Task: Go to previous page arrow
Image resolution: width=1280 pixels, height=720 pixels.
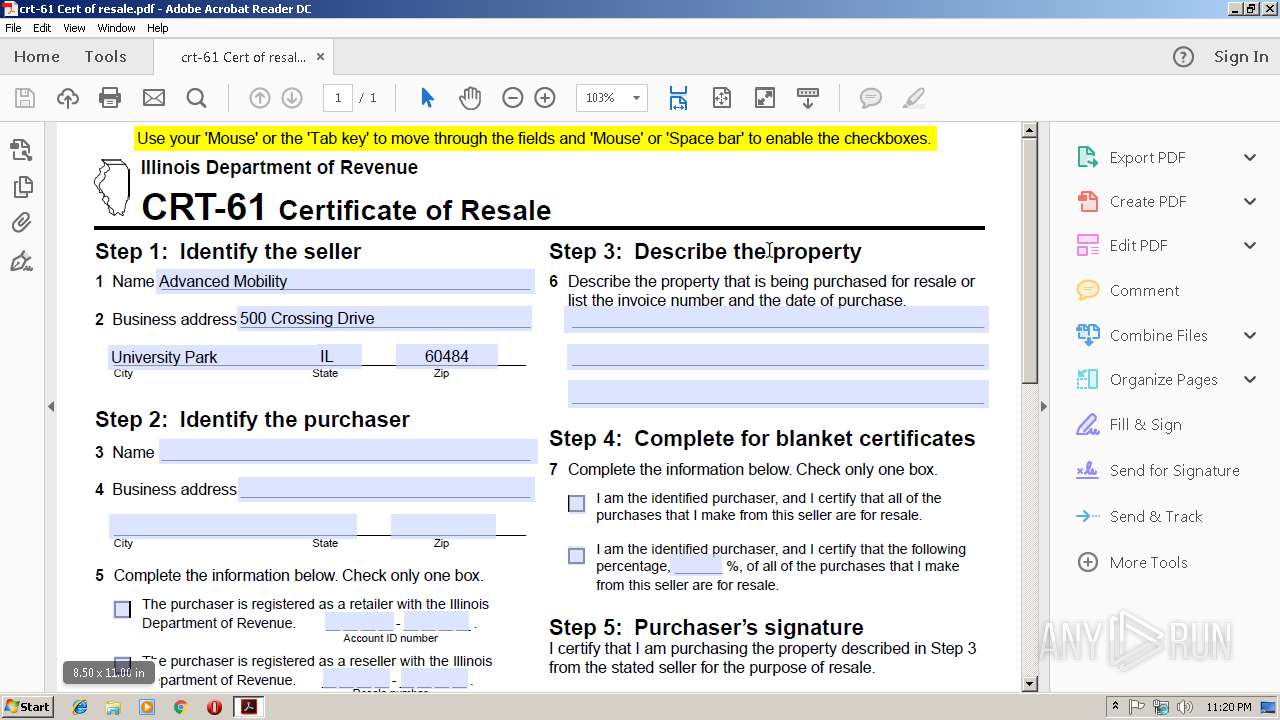Action: point(259,97)
